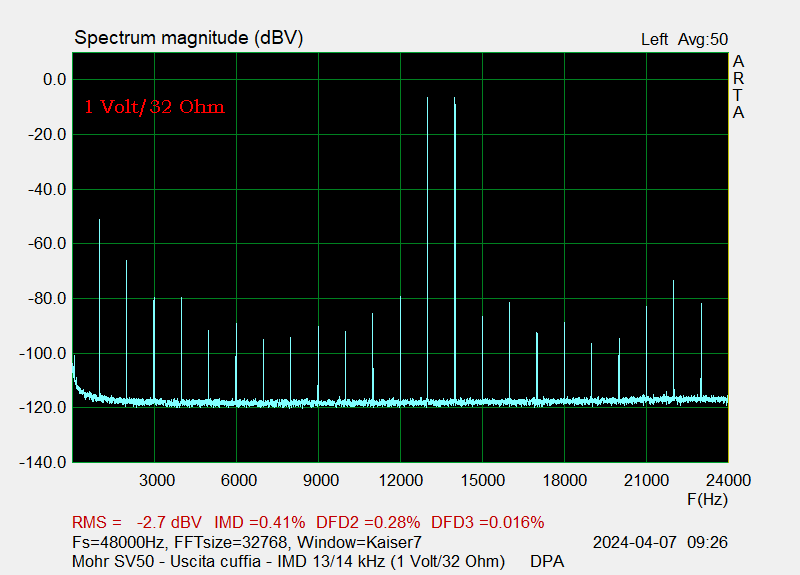Click the '12000' frequency axis label

401,480
